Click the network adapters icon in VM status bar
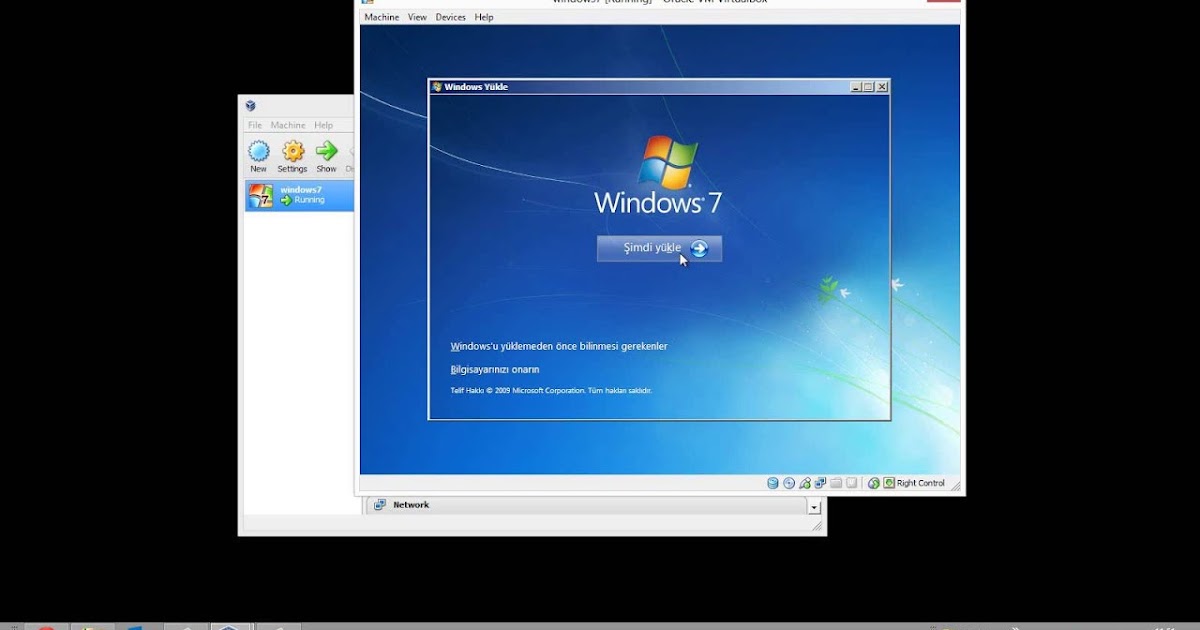 (x=820, y=483)
